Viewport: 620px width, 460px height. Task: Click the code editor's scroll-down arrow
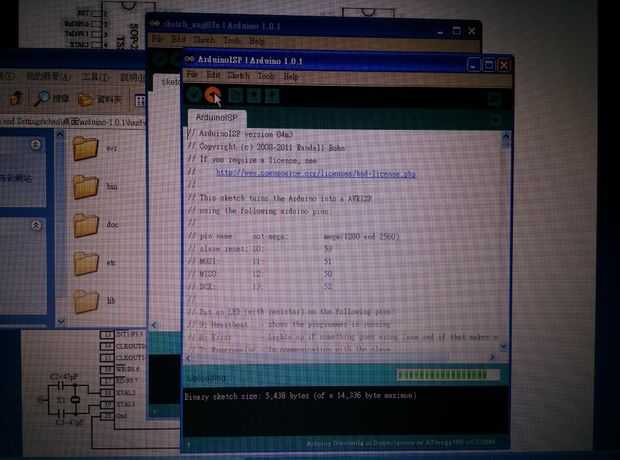click(x=504, y=347)
